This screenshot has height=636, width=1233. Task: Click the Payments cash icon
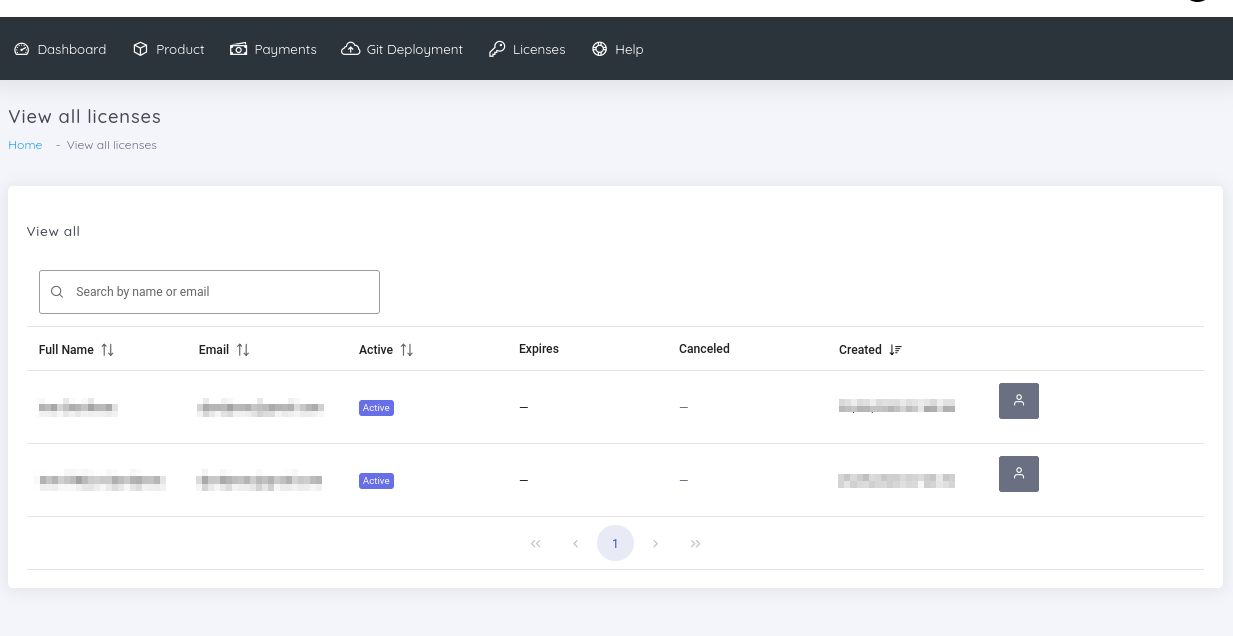click(x=238, y=49)
